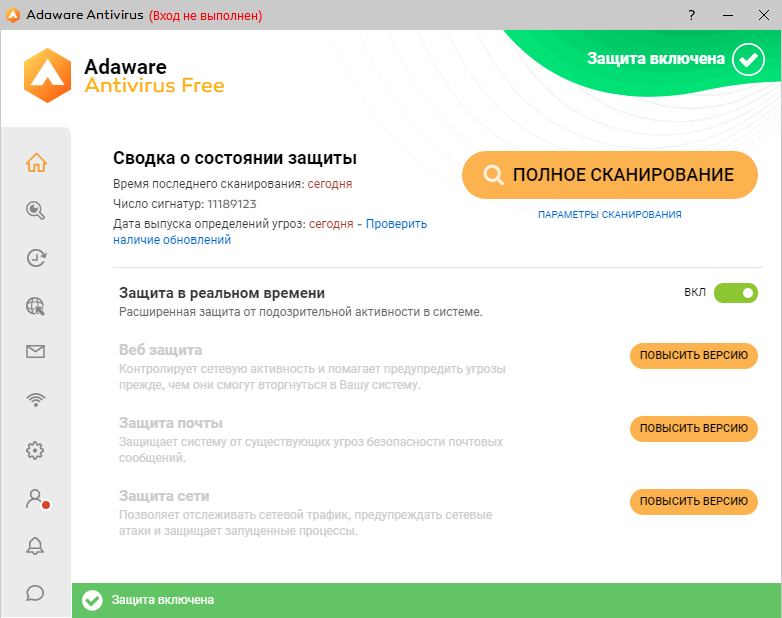This screenshot has height=618, width=782.
Task: Click the header protection checkmark circle
Action: [748, 59]
